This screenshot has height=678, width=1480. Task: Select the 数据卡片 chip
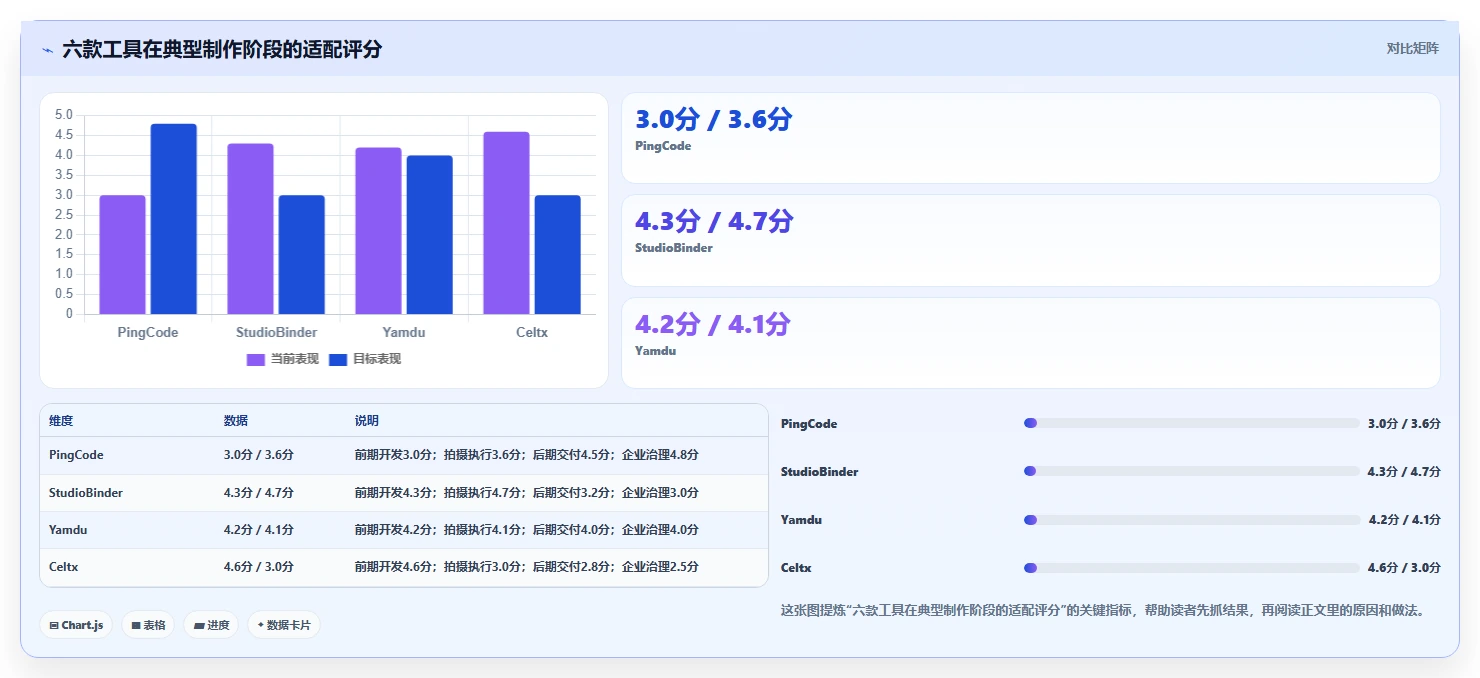point(284,625)
